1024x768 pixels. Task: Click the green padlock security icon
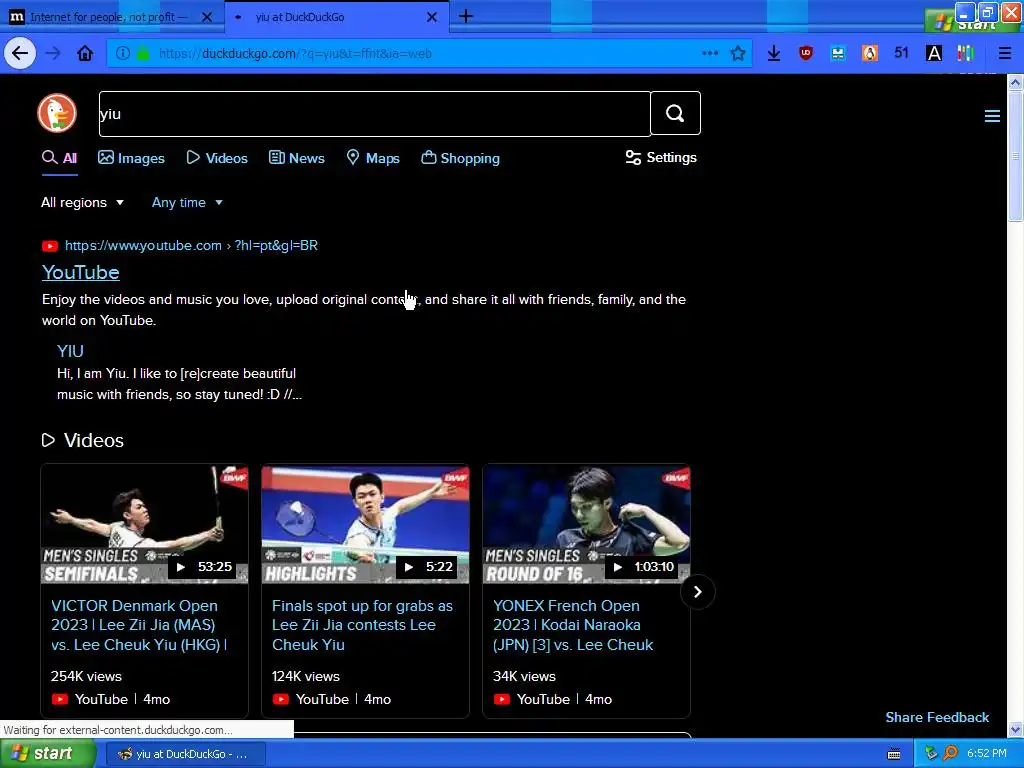click(143, 54)
